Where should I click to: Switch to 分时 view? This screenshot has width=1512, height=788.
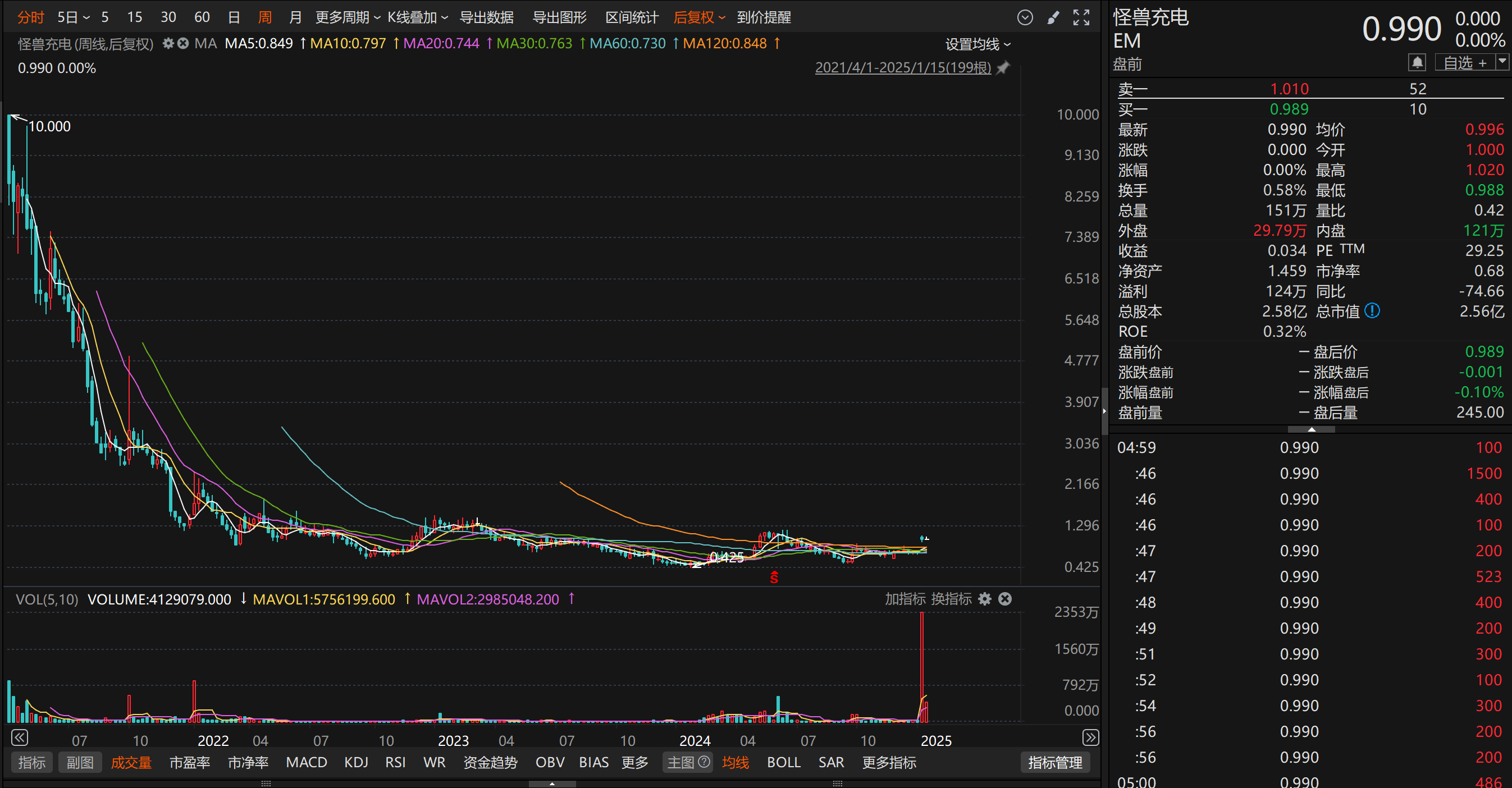coord(30,17)
